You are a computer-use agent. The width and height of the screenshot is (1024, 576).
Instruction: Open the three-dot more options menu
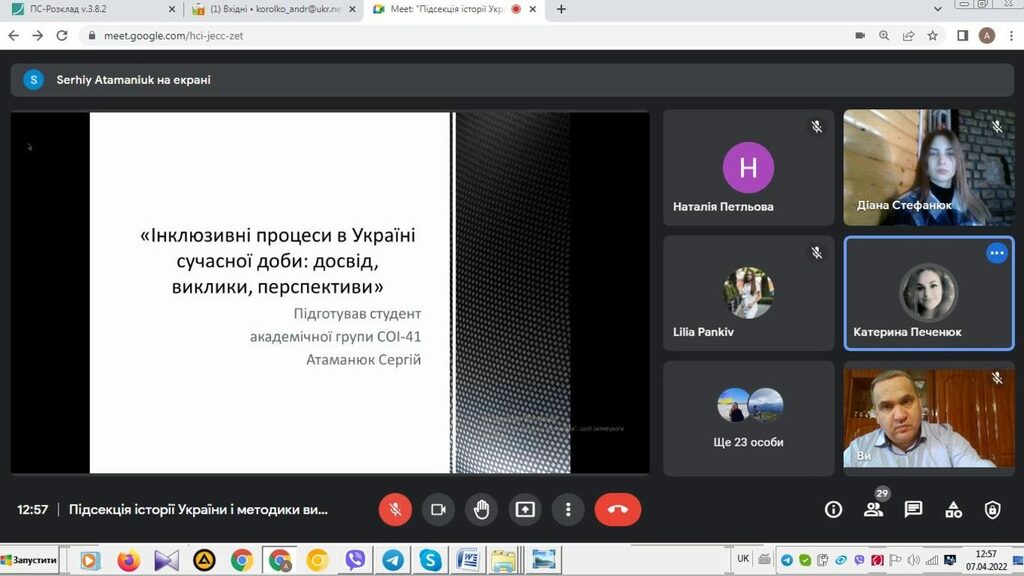pyautogui.click(x=568, y=509)
